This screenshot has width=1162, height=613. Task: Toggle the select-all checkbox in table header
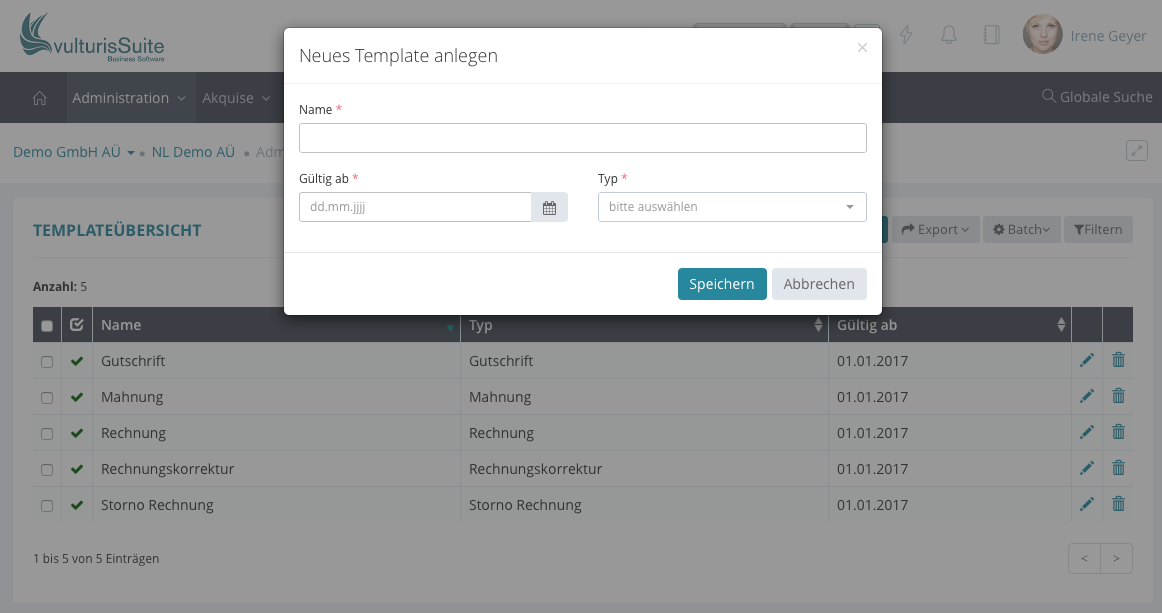pyautogui.click(x=47, y=326)
